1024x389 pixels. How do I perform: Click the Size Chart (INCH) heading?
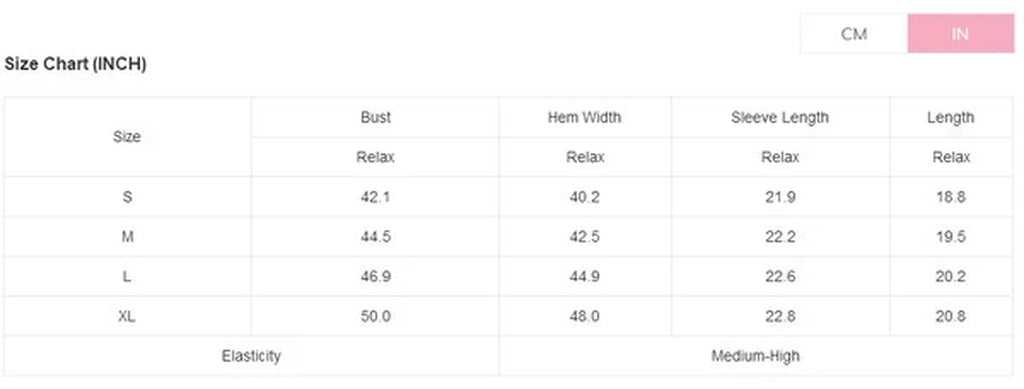(75, 64)
